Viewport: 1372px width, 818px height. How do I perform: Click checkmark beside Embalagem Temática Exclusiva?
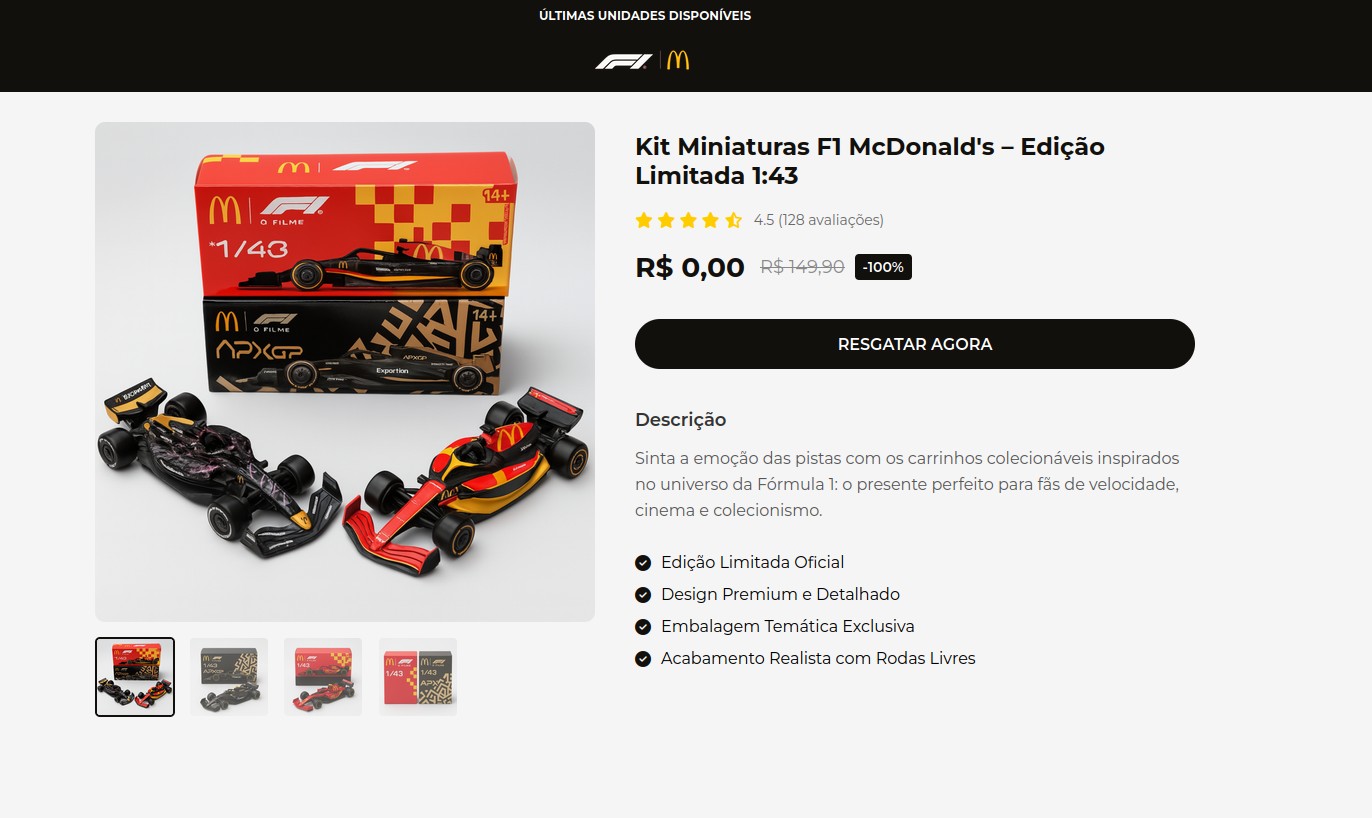(643, 627)
